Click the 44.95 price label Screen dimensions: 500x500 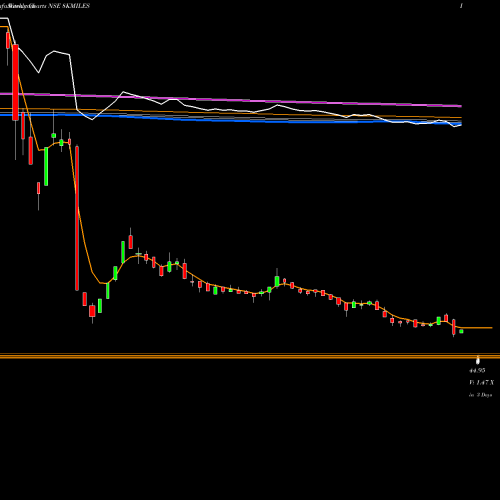click(477, 370)
